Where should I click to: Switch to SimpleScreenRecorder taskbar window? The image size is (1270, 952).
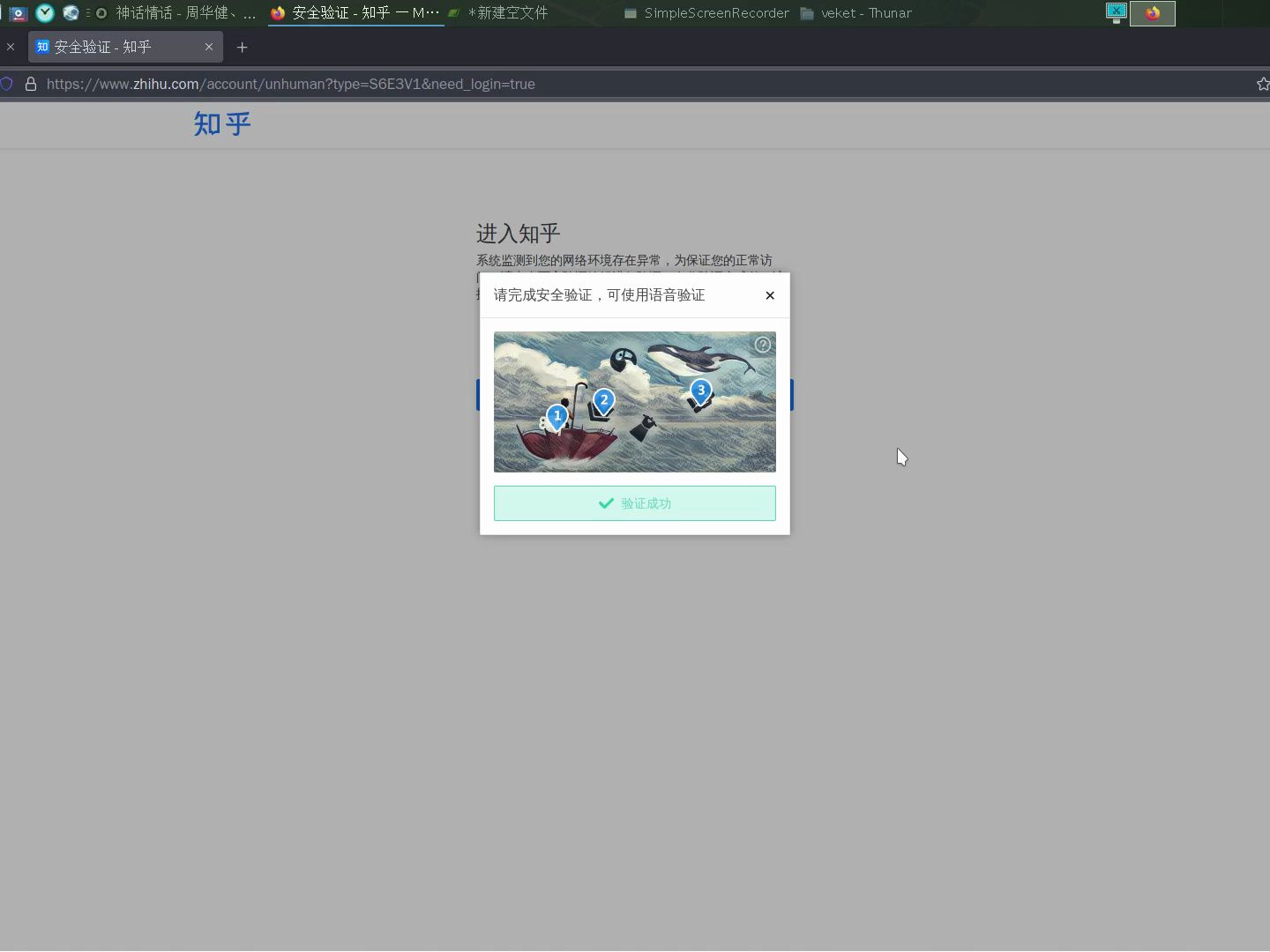[706, 12]
